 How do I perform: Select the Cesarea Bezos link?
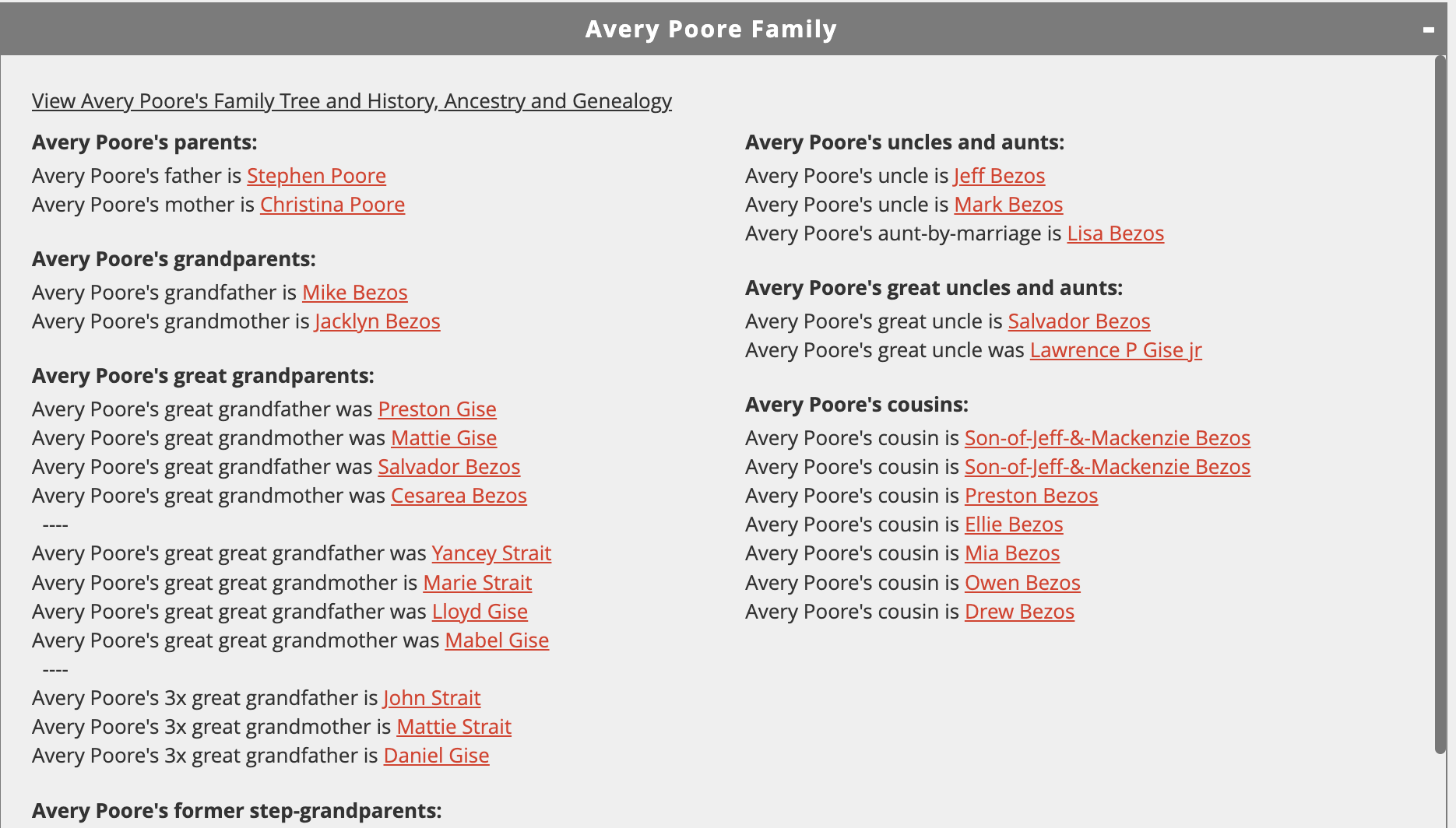(x=459, y=496)
